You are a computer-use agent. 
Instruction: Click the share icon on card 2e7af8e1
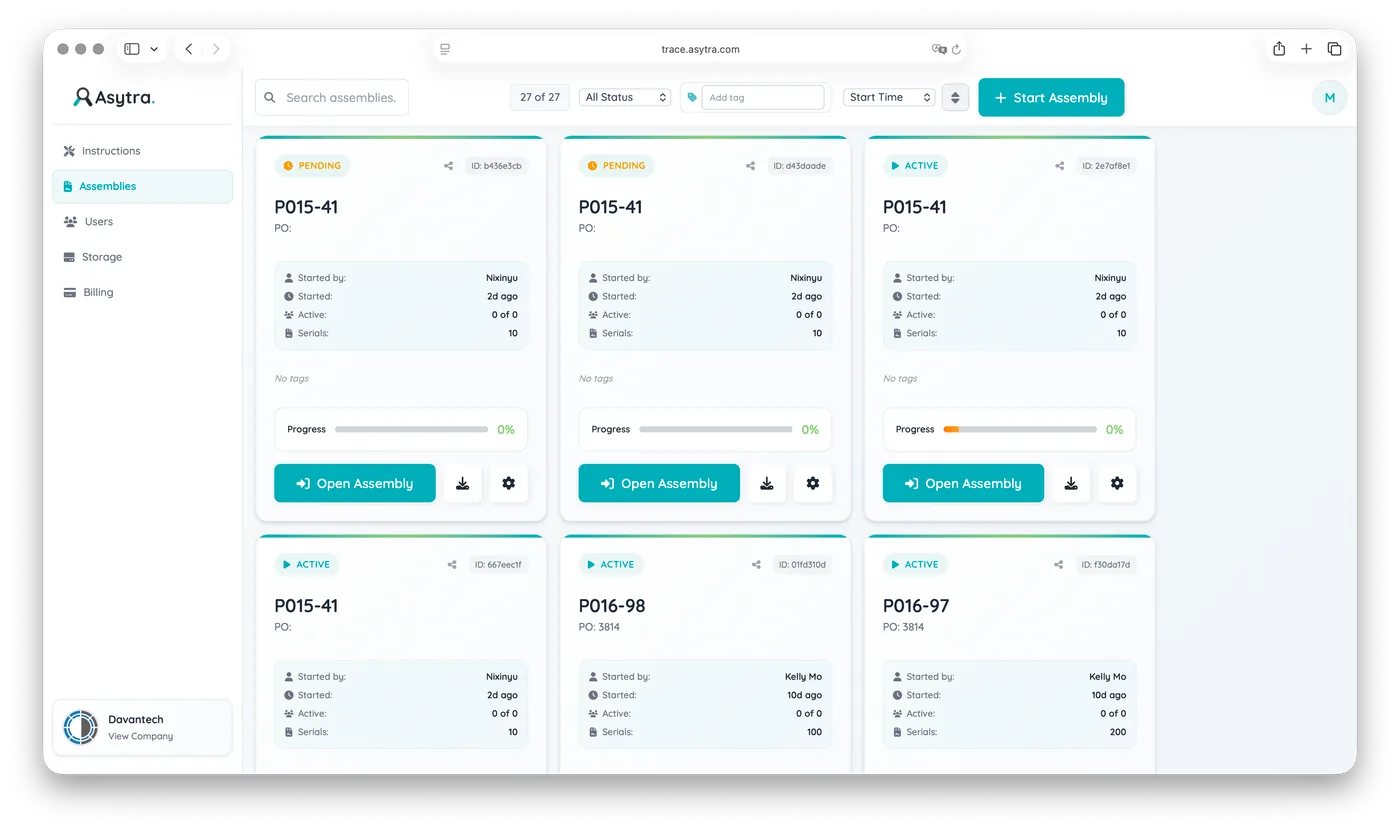pyautogui.click(x=1059, y=166)
